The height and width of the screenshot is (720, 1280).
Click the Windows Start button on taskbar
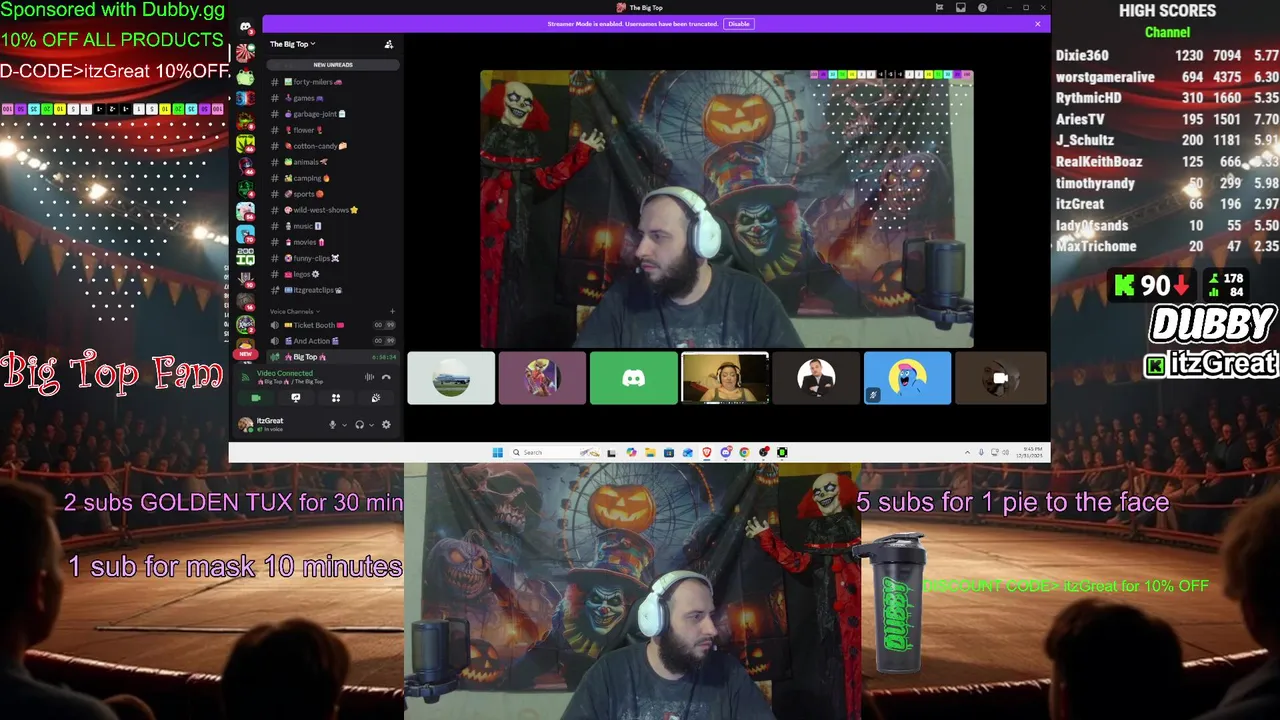[x=497, y=453]
